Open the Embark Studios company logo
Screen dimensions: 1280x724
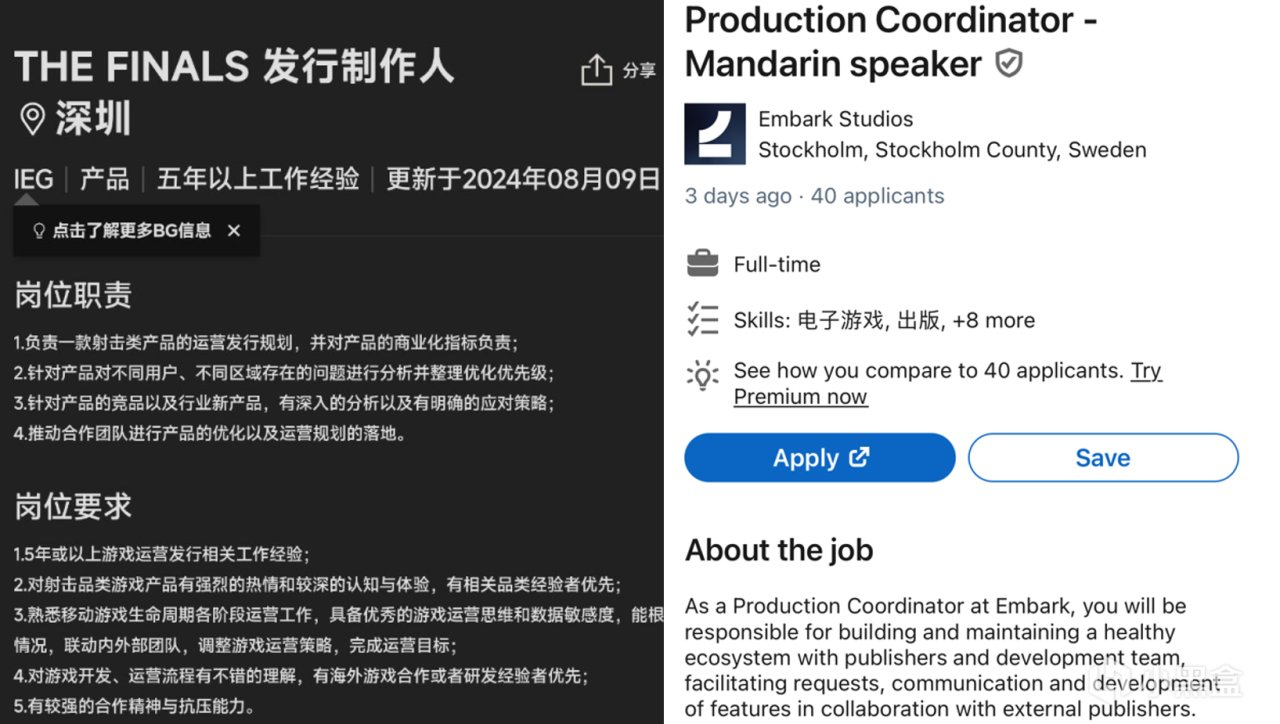pos(714,134)
